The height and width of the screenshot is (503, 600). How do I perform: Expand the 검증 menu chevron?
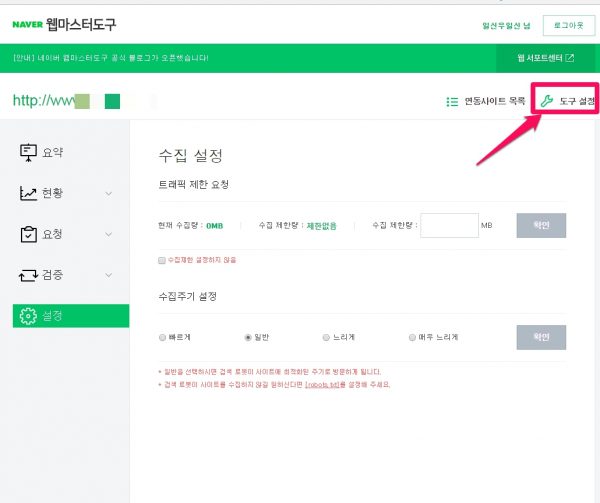(109, 275)
